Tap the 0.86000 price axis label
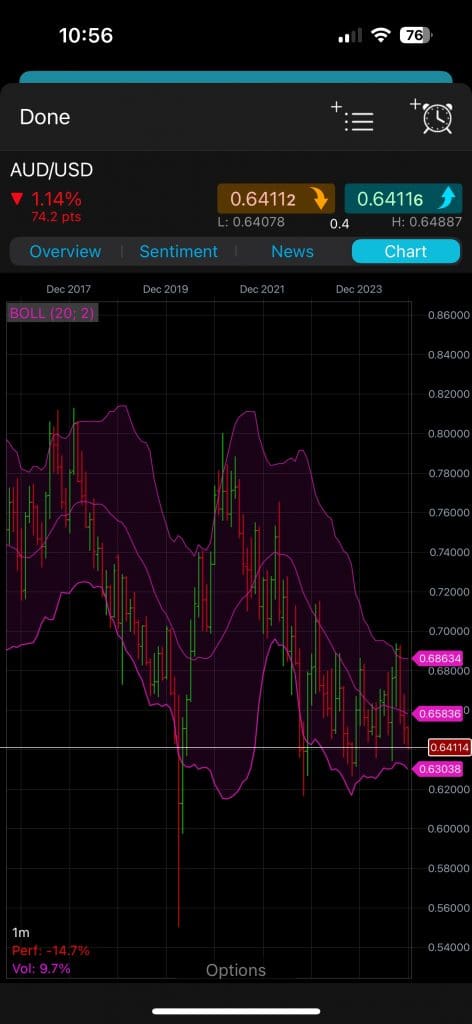 [x=448, y=315]
